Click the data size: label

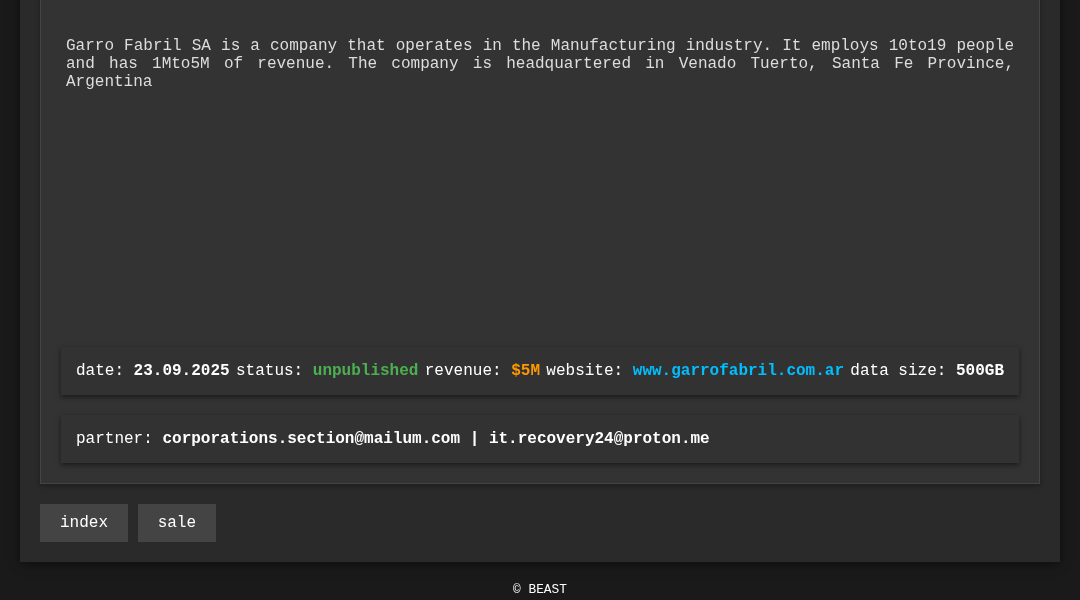[898, 371]
